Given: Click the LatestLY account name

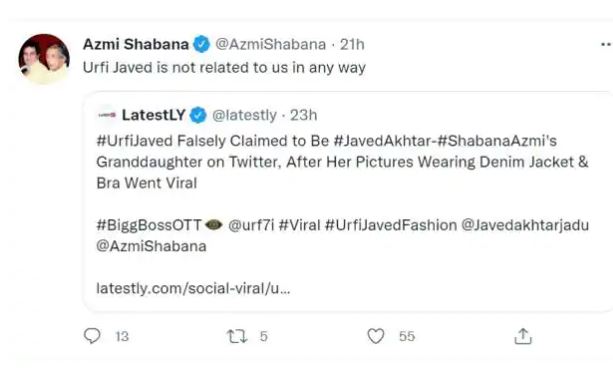Looking at the screenshot, I should (x=154, y=115).
